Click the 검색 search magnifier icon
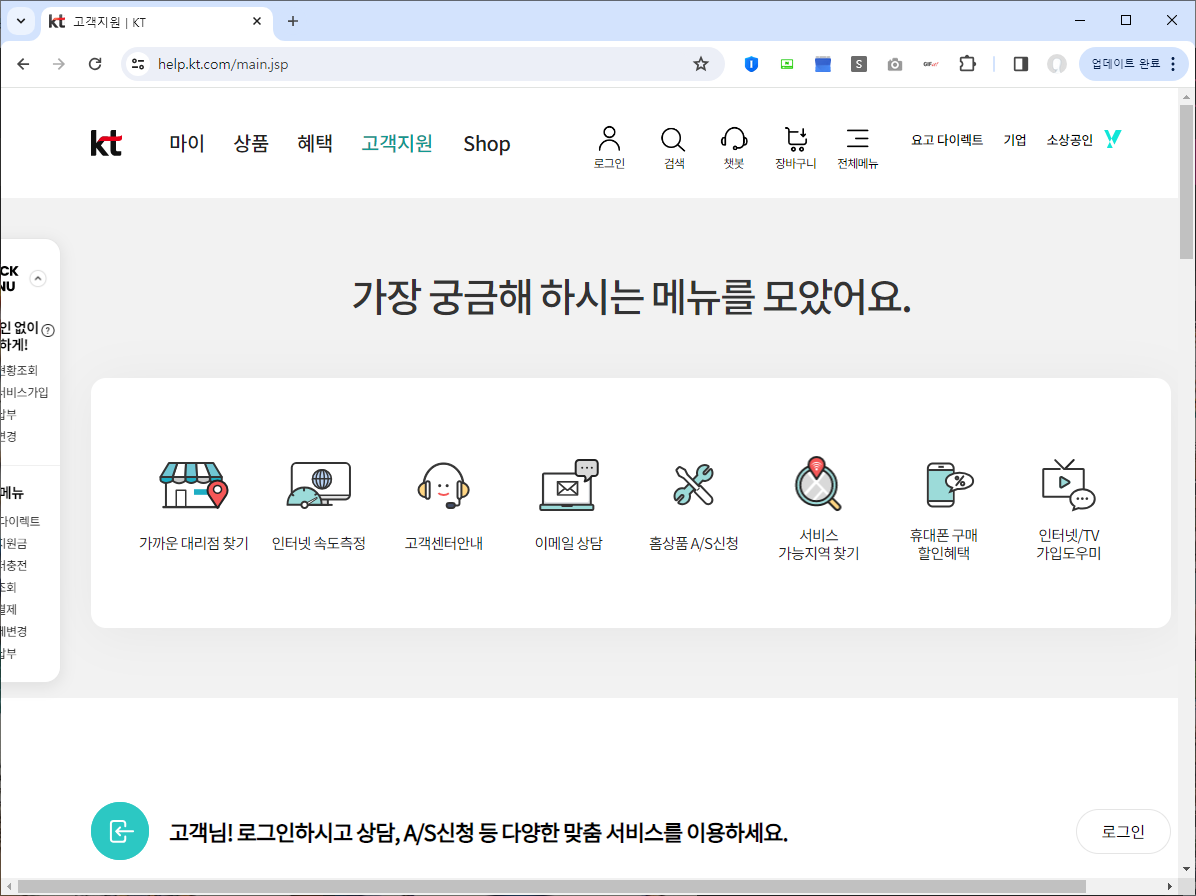 (672, 140)
